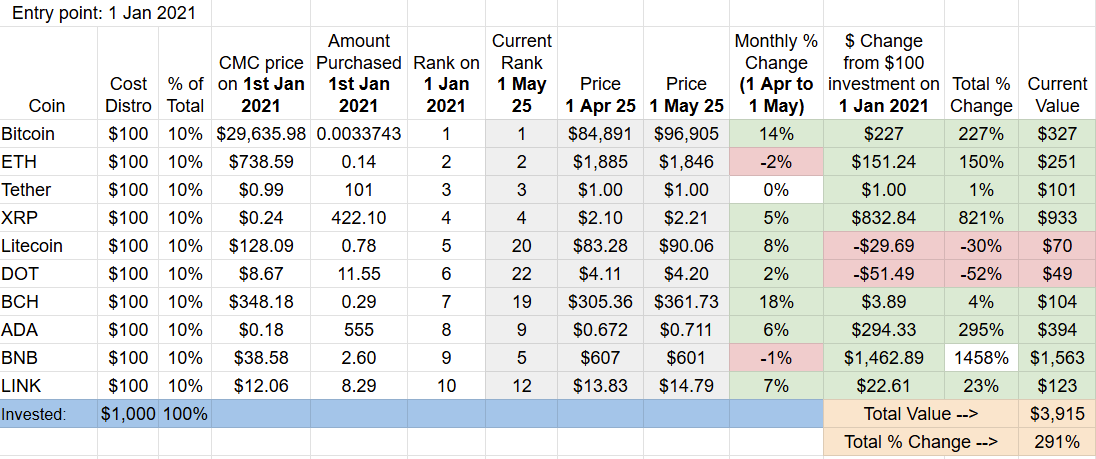Select the 'Invested:' label cell

pos(49,414)
